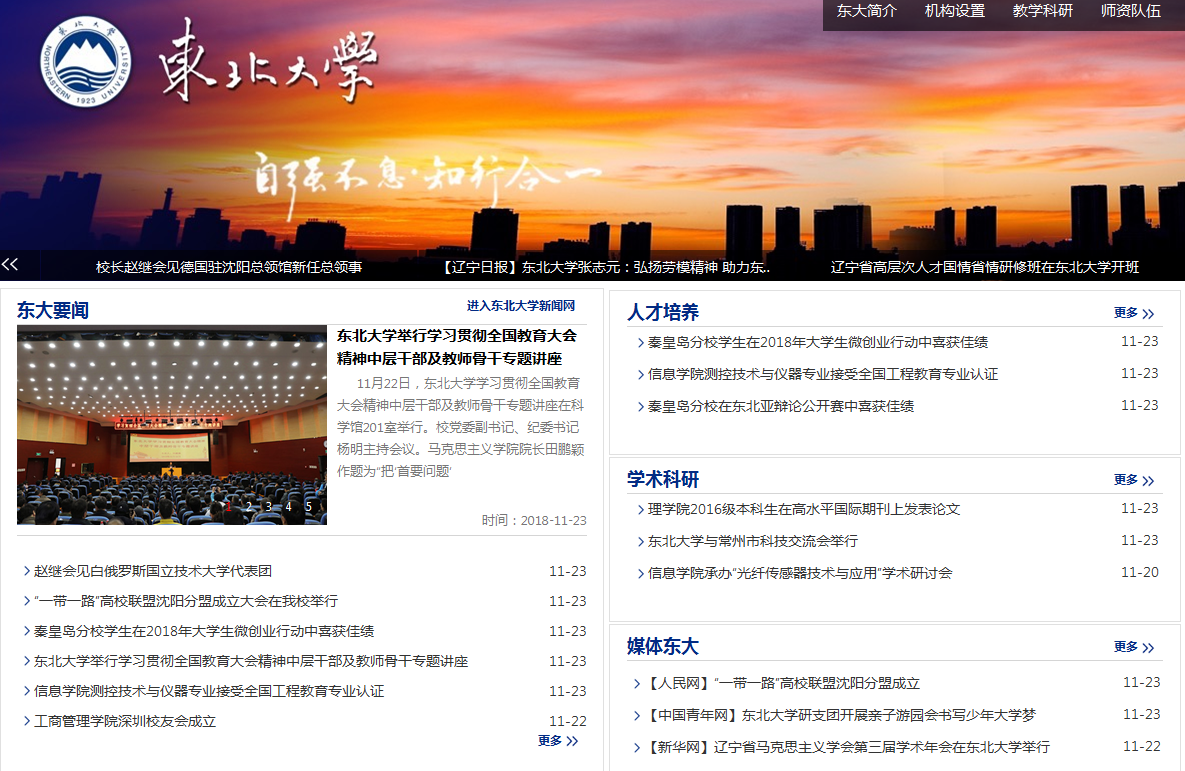Open 东大要闻 item 秦皇岛分校学生在2018年大学生微创业行动

pyautogui.click(x=204, y=631)
